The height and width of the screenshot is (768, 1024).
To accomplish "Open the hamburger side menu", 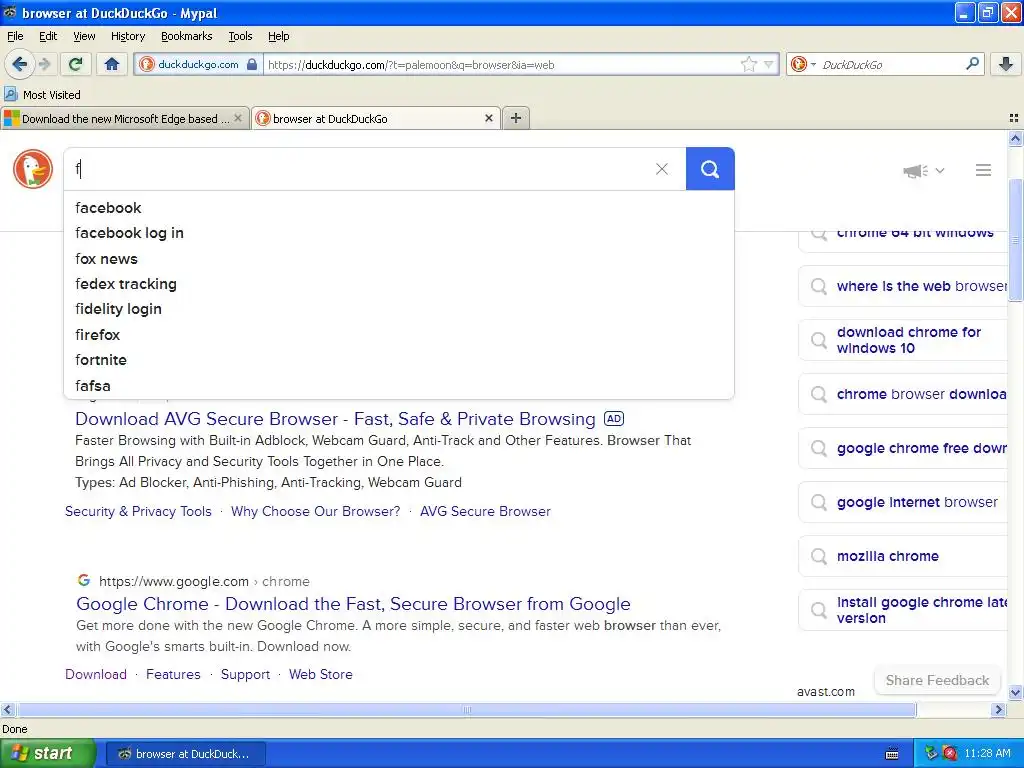I will [x=983, y=170].
